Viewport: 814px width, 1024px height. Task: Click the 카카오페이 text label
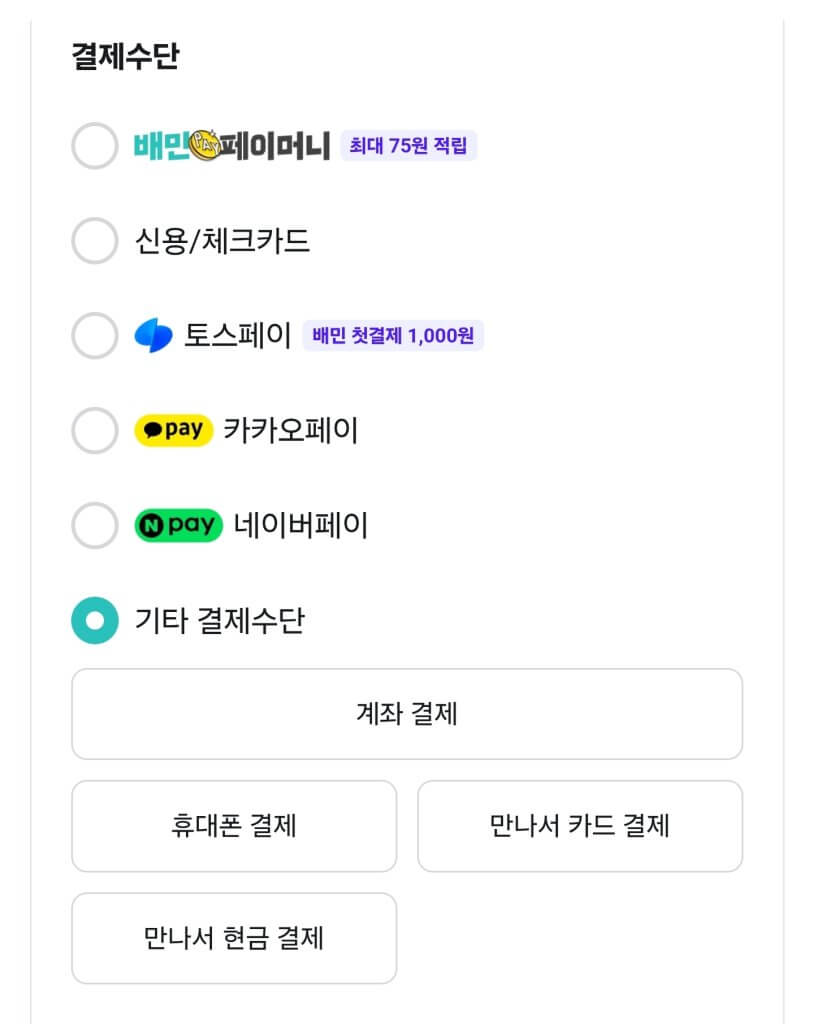(291, 431)
